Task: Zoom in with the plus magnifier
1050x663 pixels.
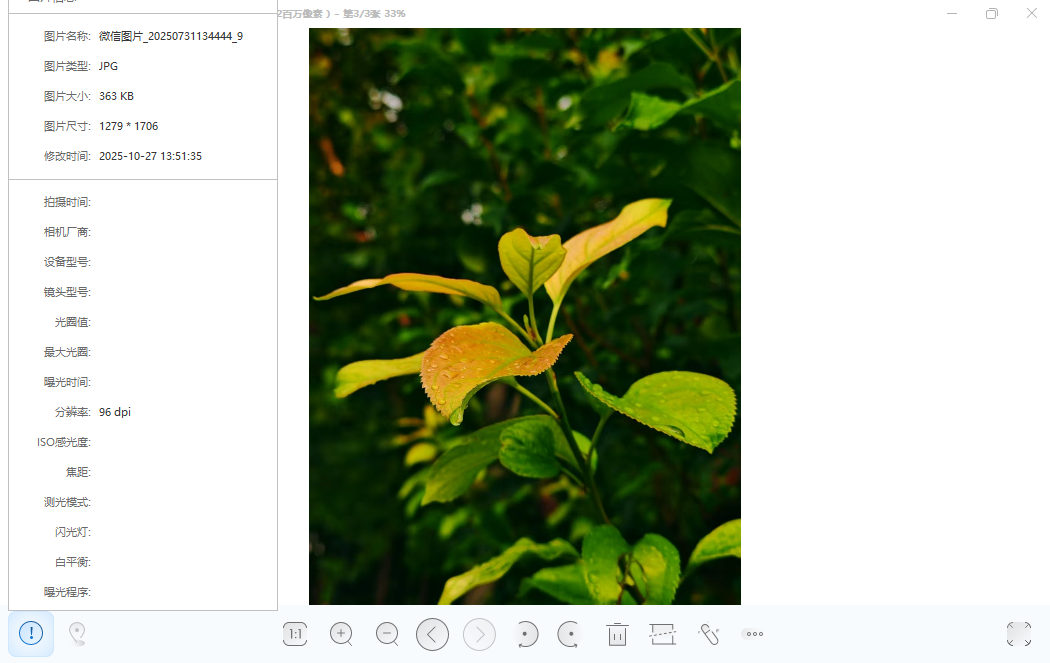Action: 341,634
